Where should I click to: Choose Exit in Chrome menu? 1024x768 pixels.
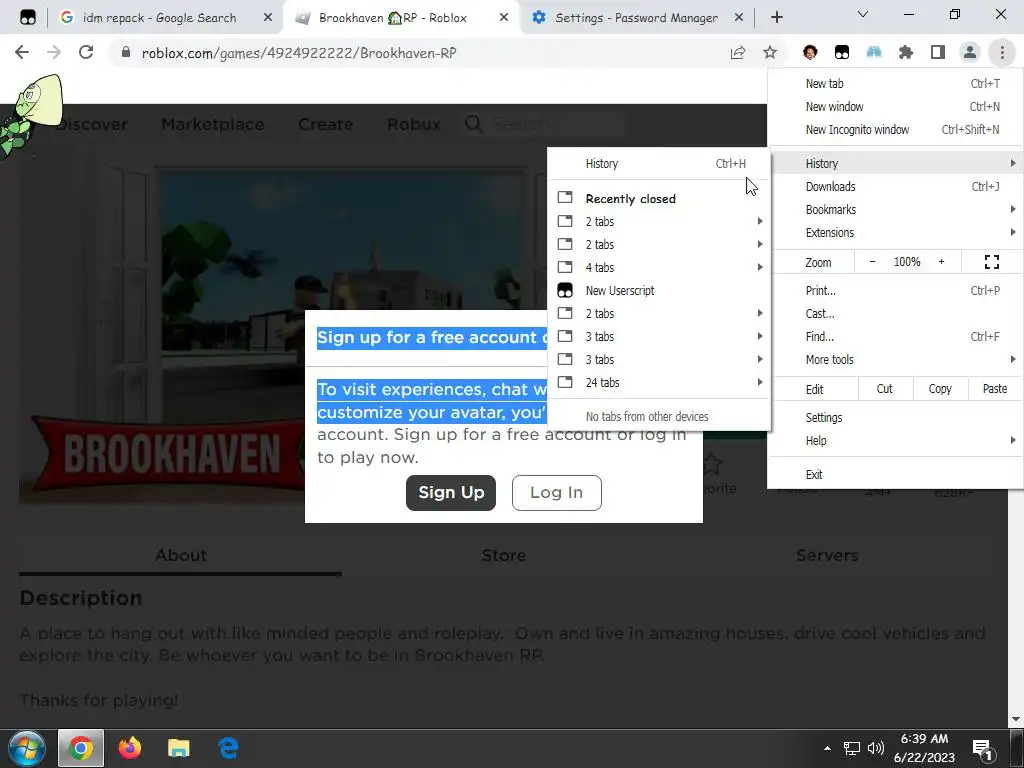tap(895, 475)
